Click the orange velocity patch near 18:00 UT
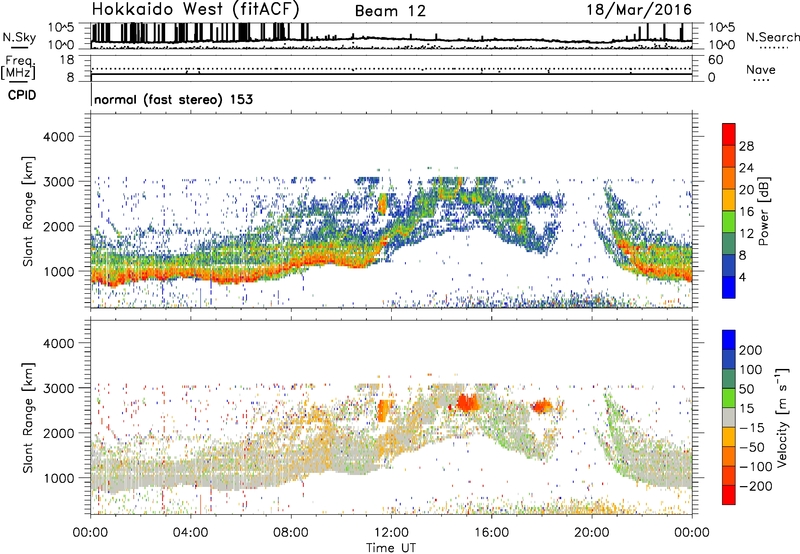 pyautogui.click(x=542, y=406)
